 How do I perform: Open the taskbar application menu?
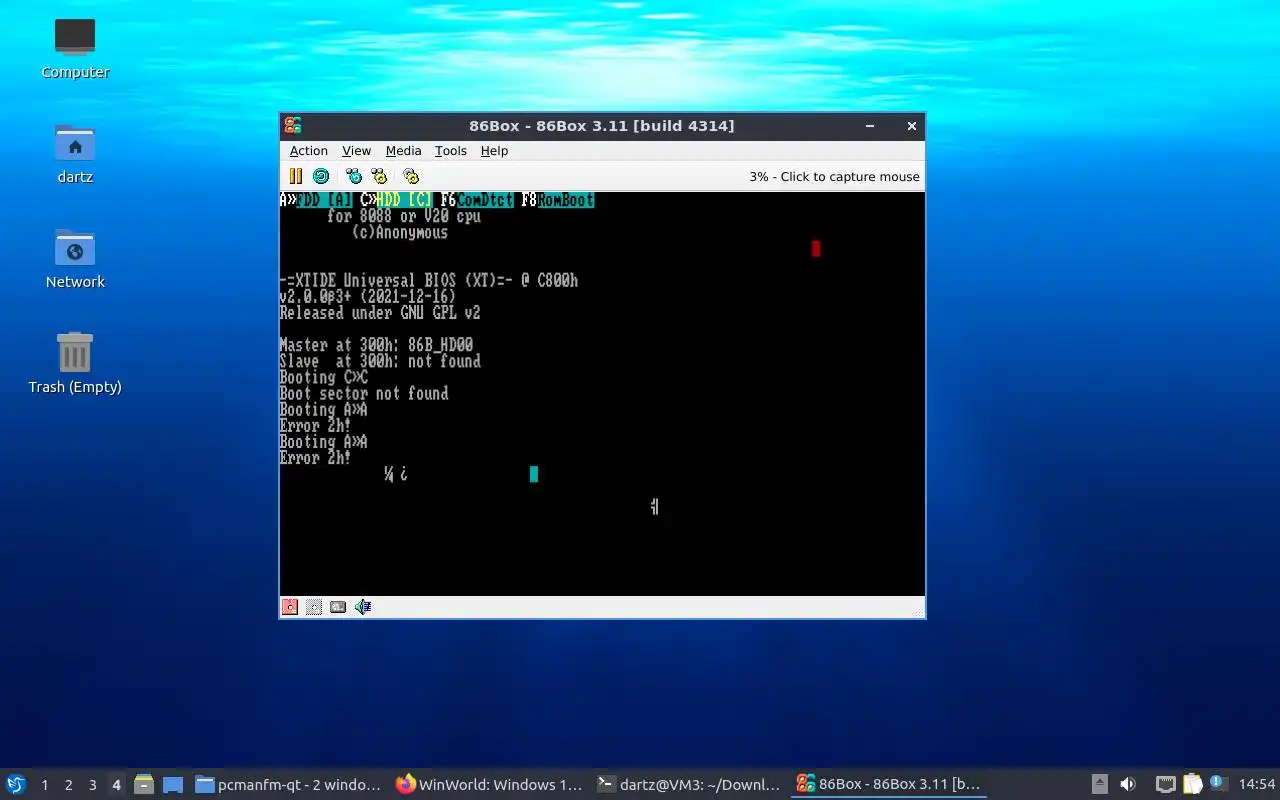(x=16, y=784)
